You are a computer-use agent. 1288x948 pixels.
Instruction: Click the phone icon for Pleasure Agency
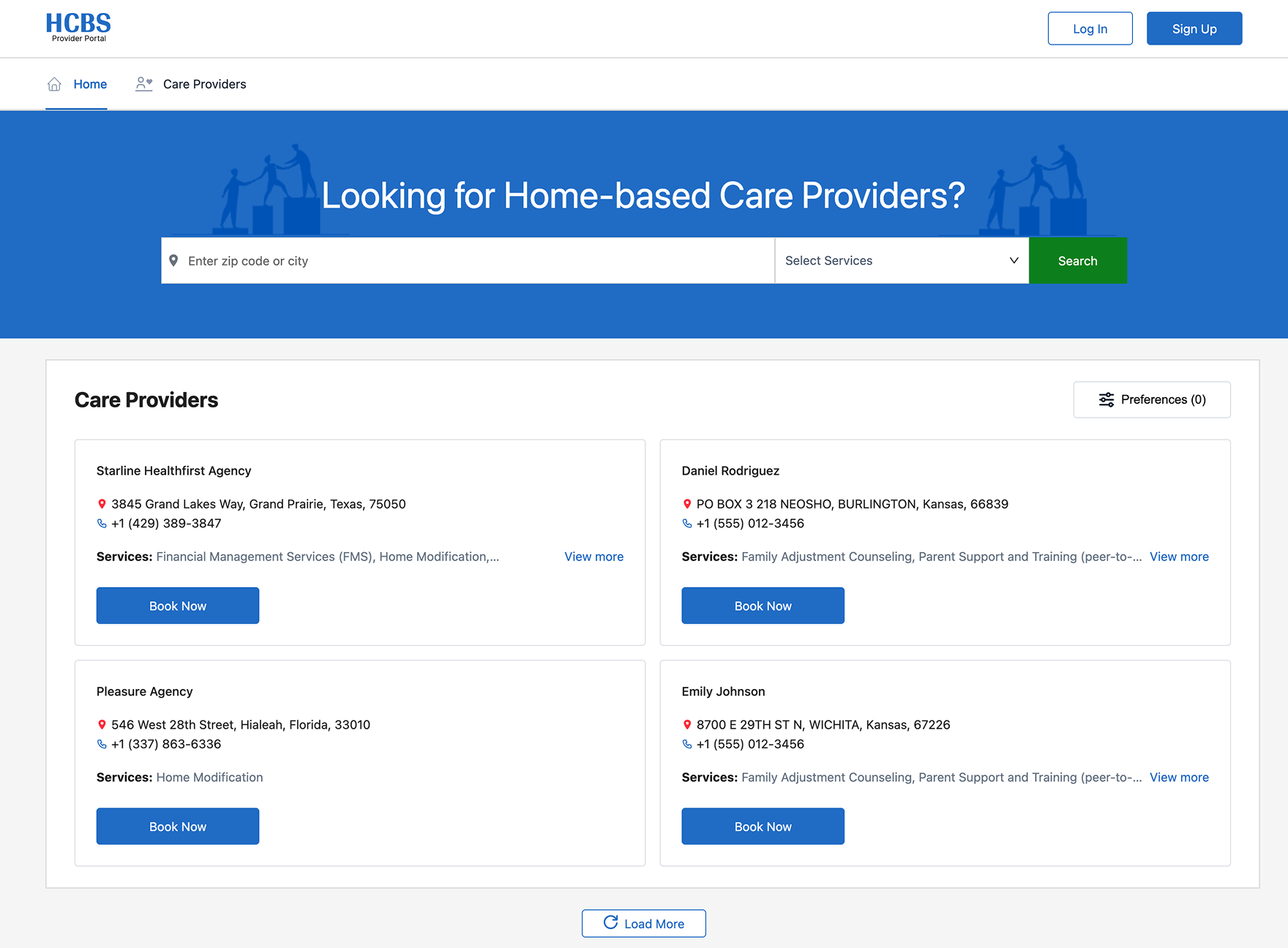coord(102,744)
